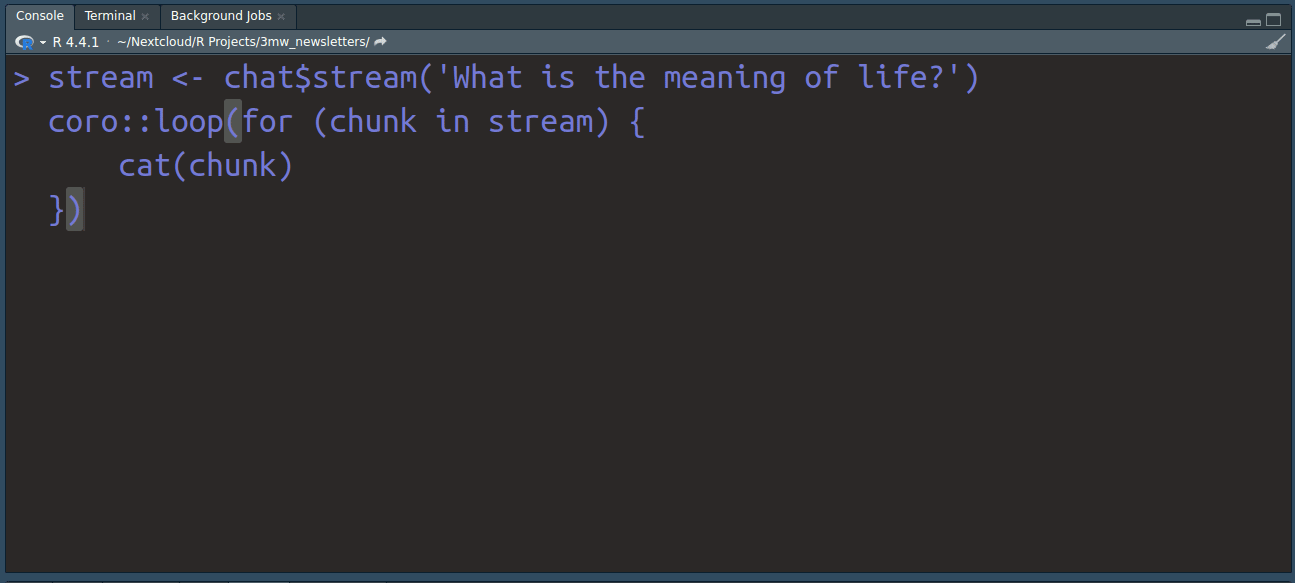Click the R logo icon
1295x583 pixels.
point(25,42)
